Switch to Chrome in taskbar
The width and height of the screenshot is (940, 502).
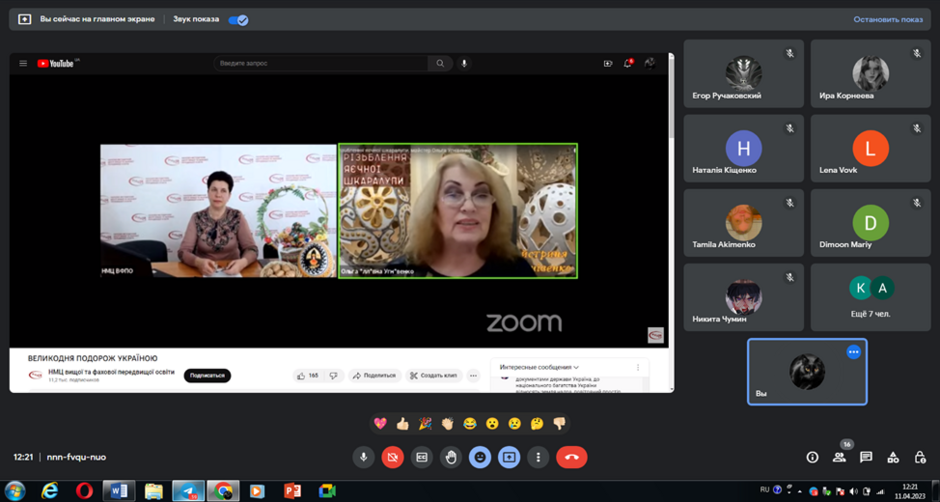[x=223, y=491]
